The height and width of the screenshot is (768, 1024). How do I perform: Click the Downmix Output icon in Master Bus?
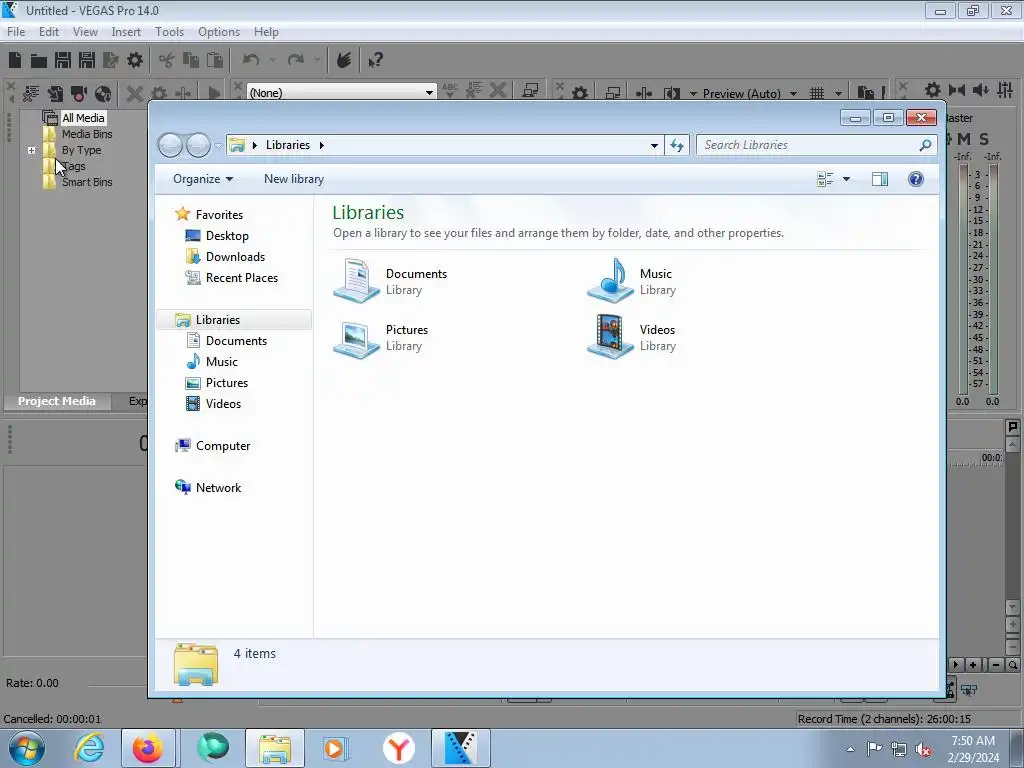click(x=957, y=90)
